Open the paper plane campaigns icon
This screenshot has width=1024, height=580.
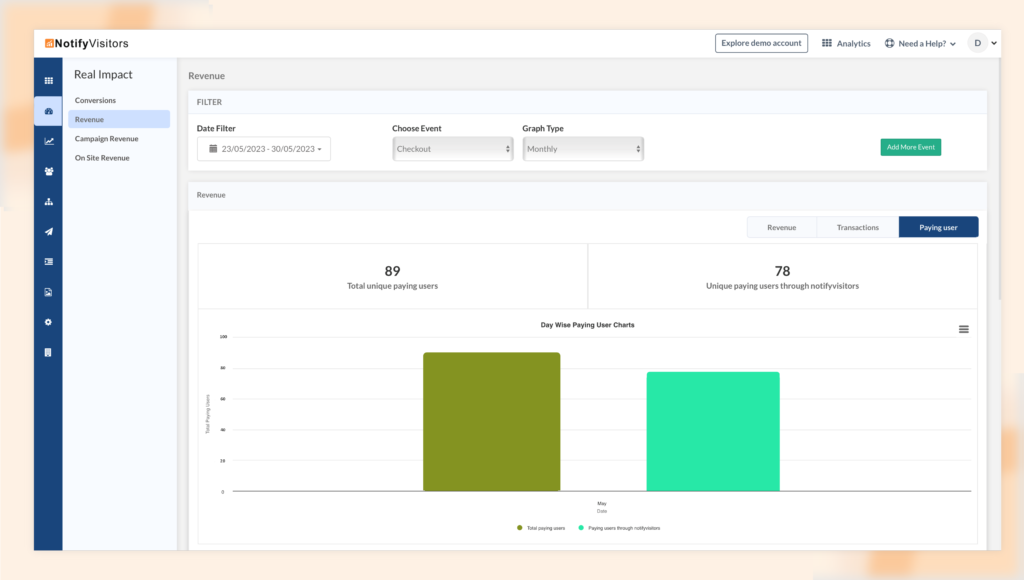(x=48, y=232)
